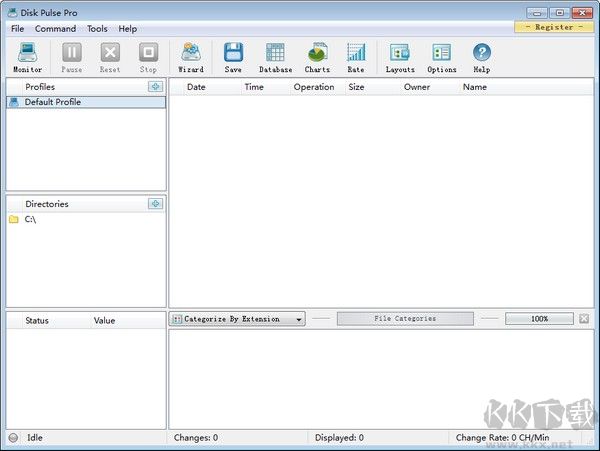Screen dimensions: 600x451
Task: Click the Change Rate status bar entry
Action: click(x=502, y=438)
